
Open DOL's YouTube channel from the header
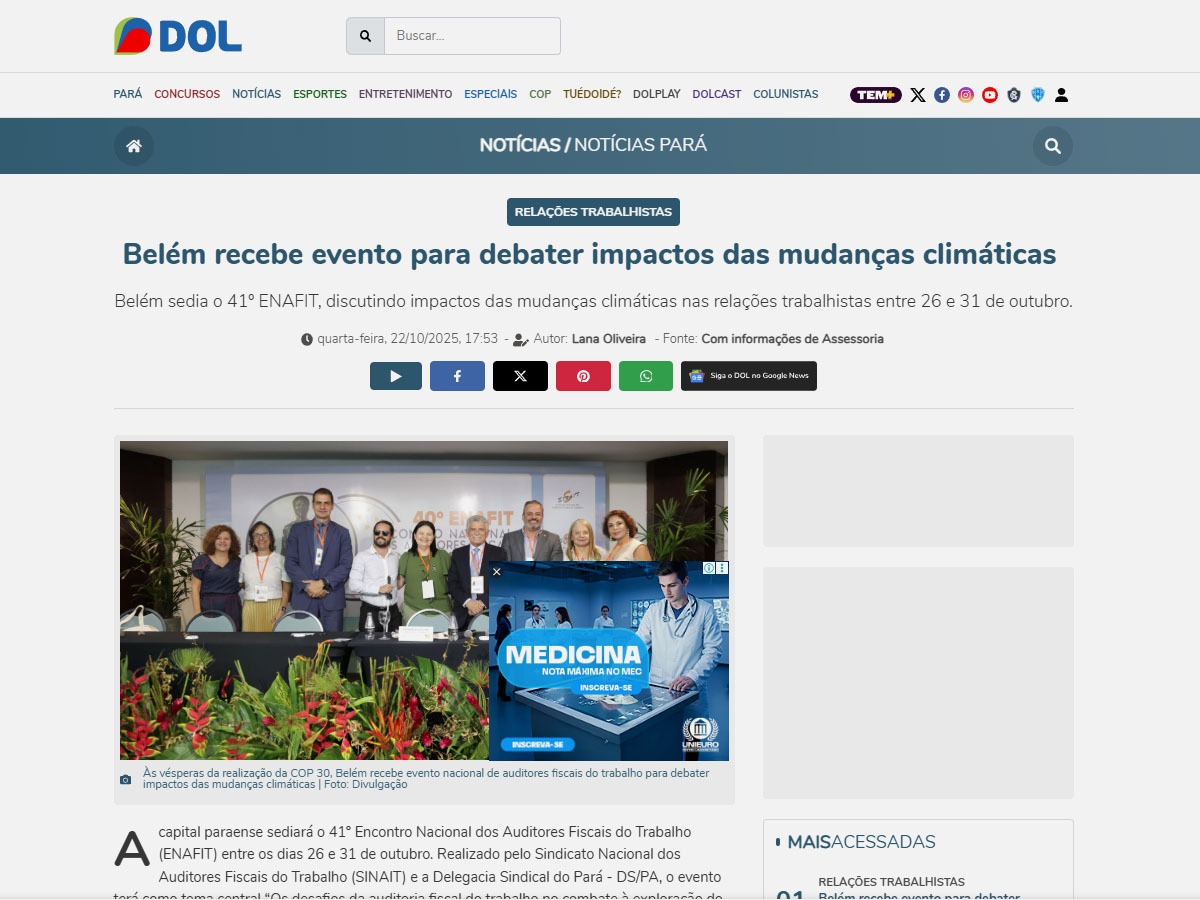990,95
